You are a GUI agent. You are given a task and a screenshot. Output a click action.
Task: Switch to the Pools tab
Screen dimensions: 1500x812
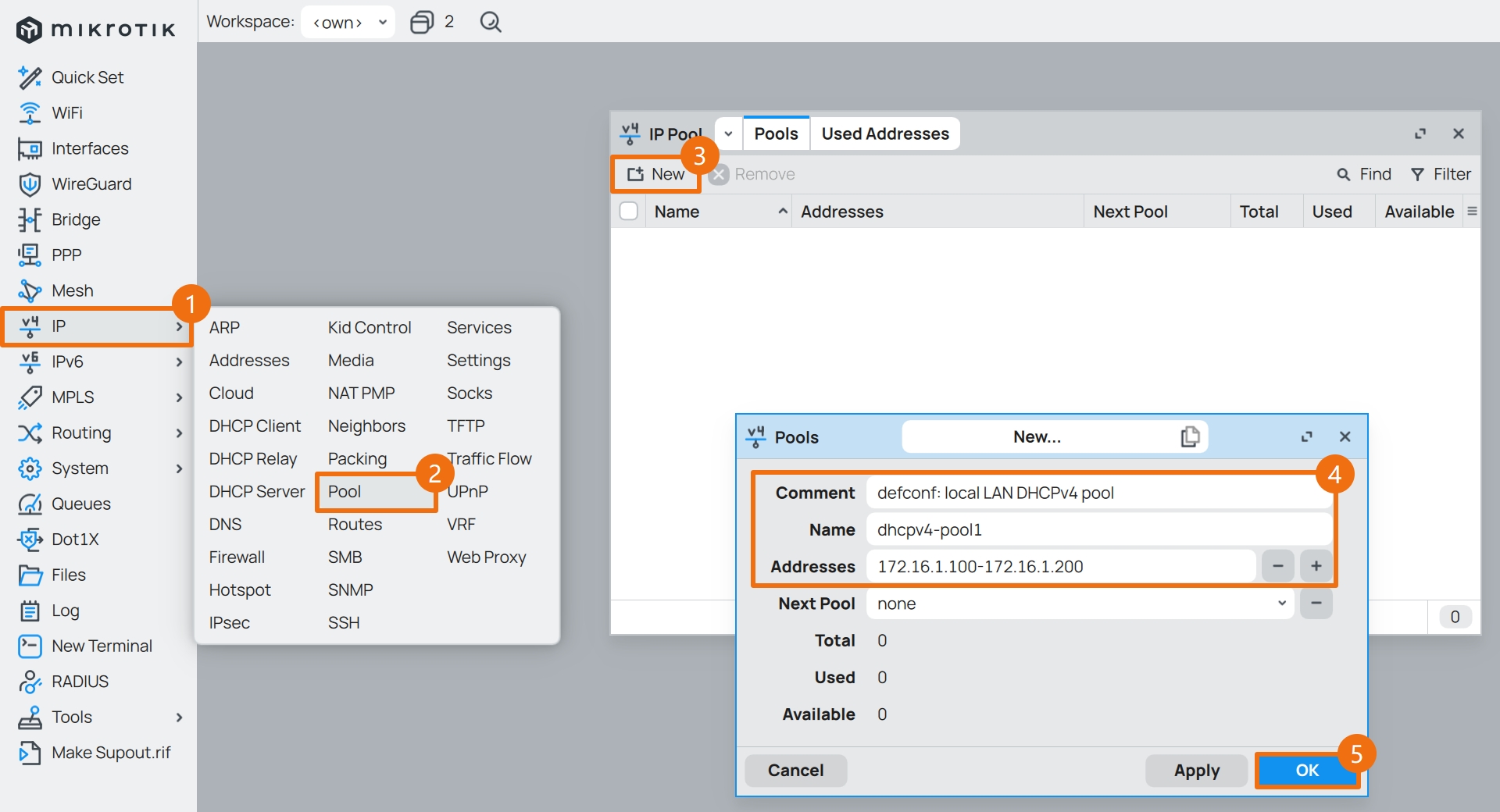776,134
